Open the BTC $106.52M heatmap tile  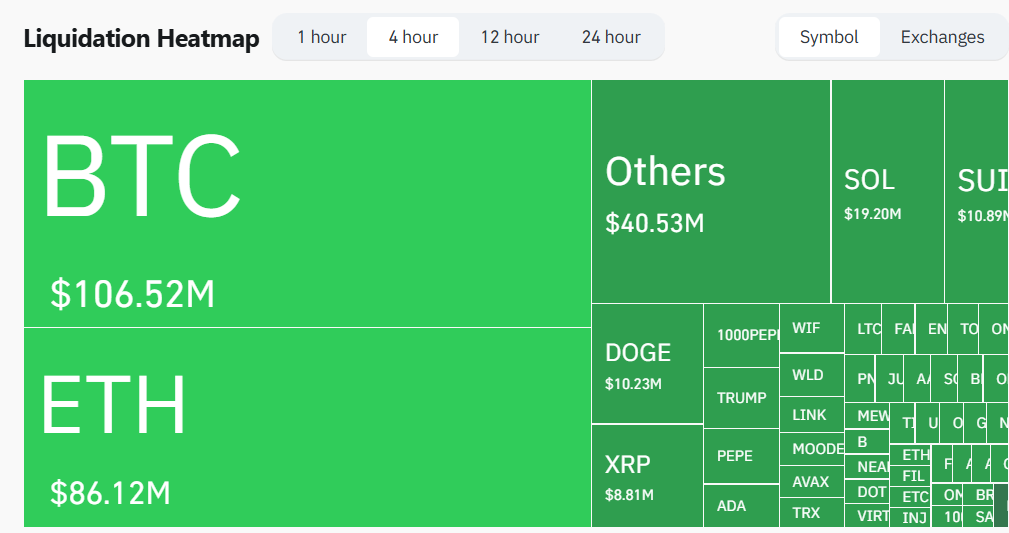tap(308, 203)
